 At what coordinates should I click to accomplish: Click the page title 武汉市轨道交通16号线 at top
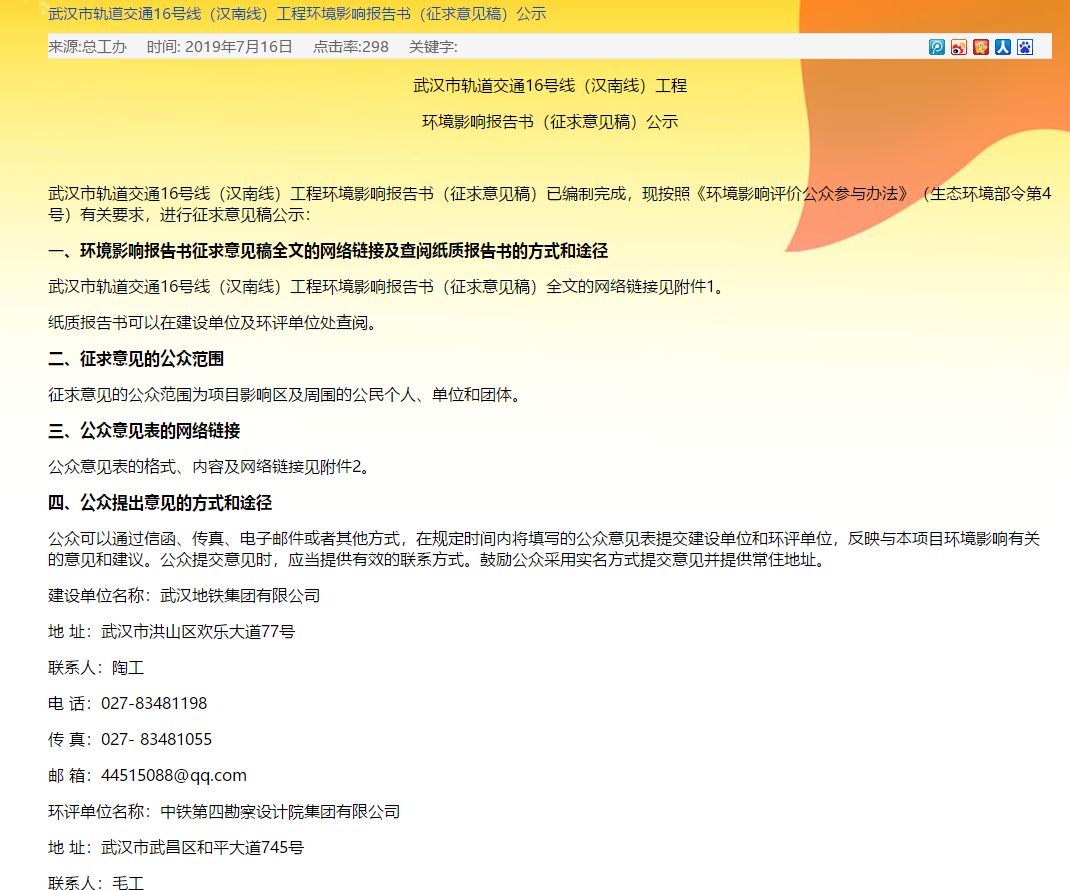[x=297, y=14]
